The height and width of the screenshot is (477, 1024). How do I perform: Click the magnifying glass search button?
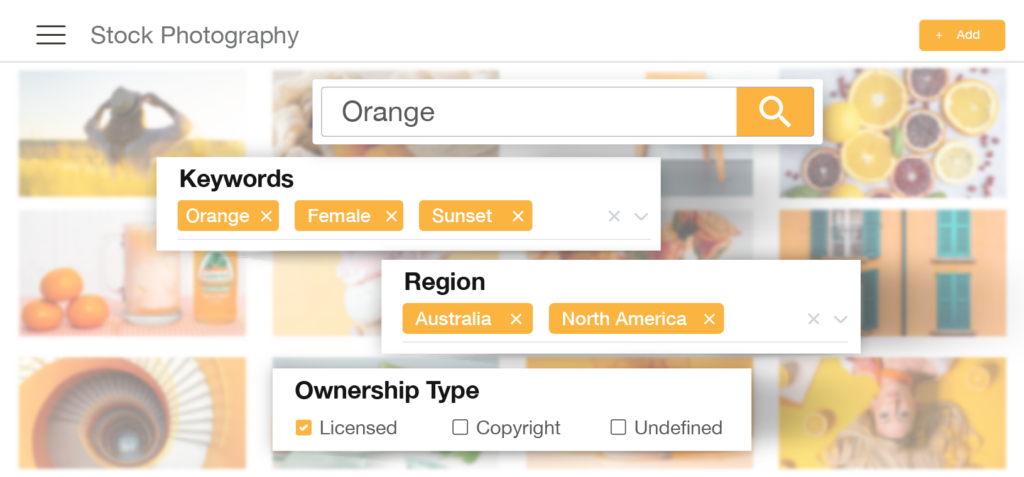(774, 111)
